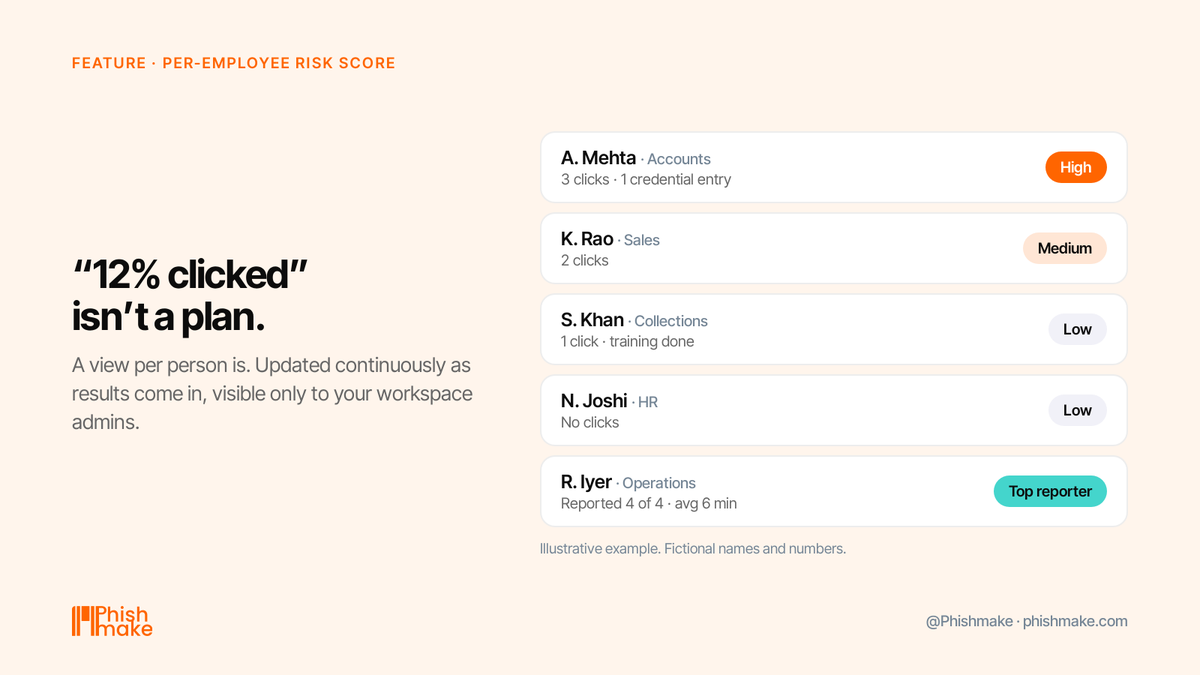The width and height of the screenshot is (1200, 675).
Task: Open the A. Mehta employee card
Action: tap(834, 167)
